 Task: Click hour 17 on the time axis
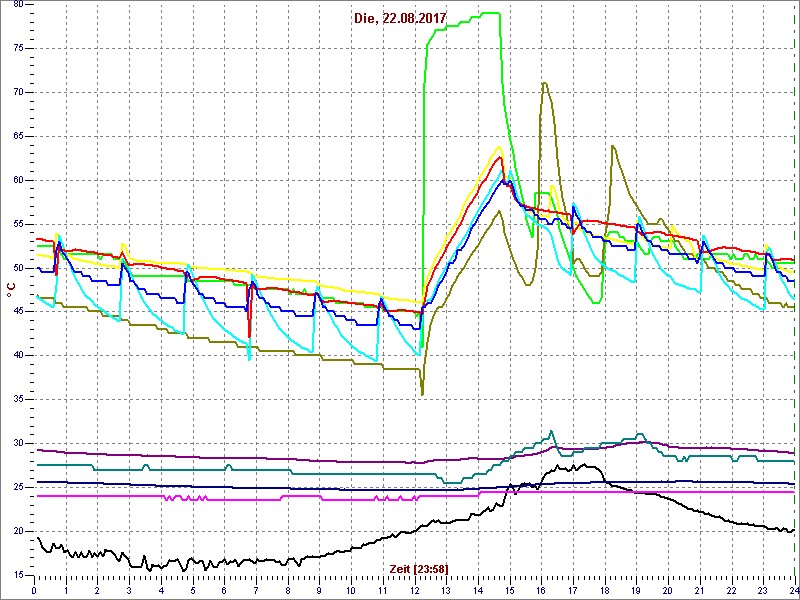coord(573,588)
